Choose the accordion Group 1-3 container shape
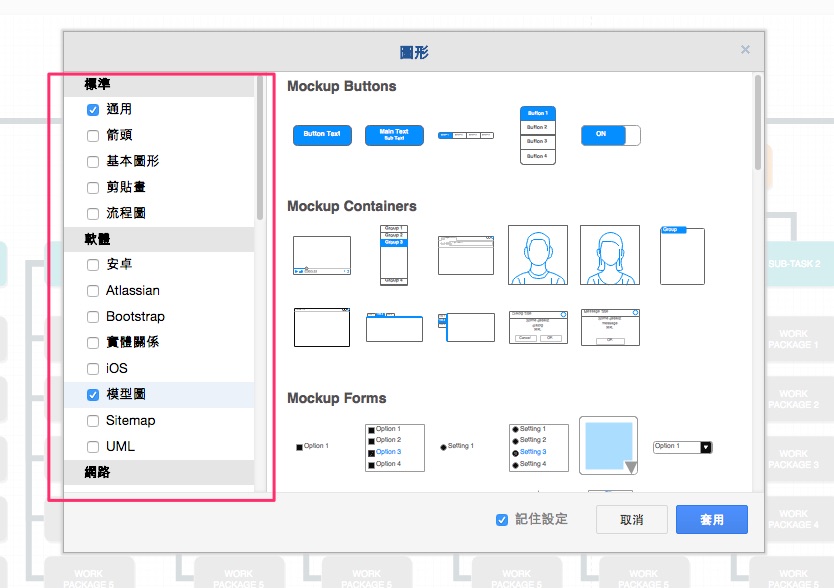Viewport: 834px width, 588px height. tap(394, 255)
